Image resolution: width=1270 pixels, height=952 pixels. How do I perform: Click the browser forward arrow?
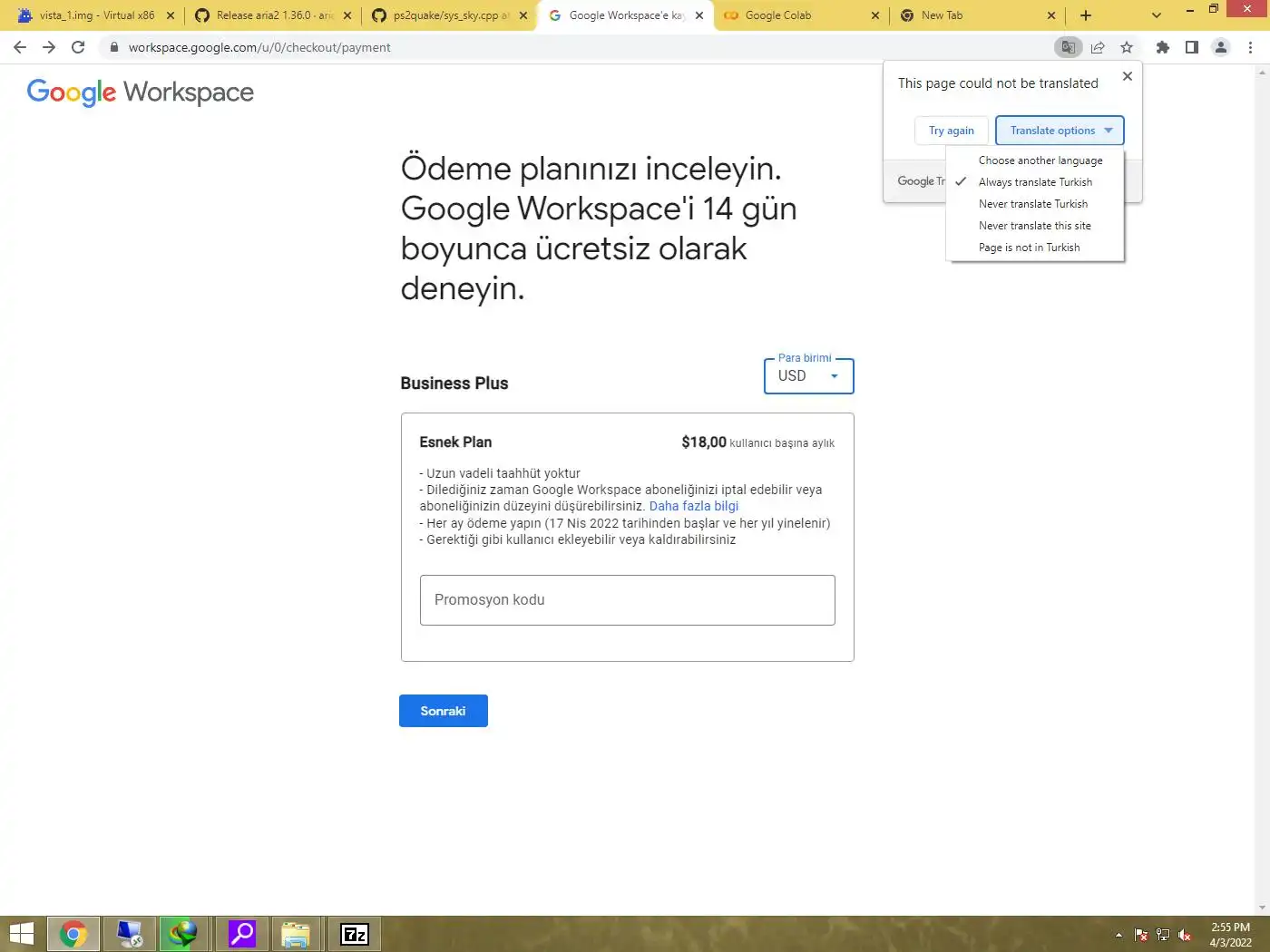[49, 47]
